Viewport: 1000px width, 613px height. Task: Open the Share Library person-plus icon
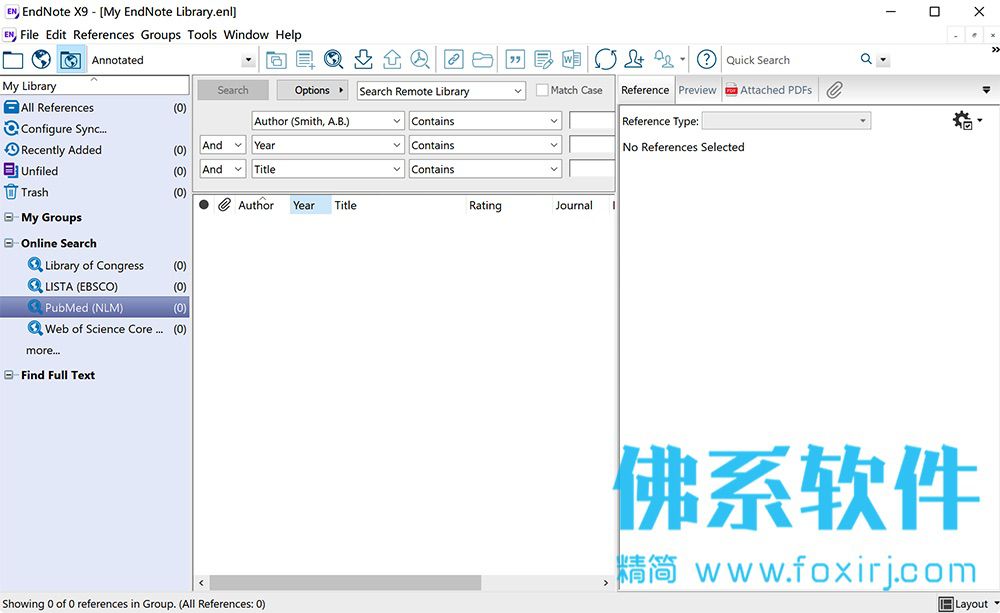634,59
